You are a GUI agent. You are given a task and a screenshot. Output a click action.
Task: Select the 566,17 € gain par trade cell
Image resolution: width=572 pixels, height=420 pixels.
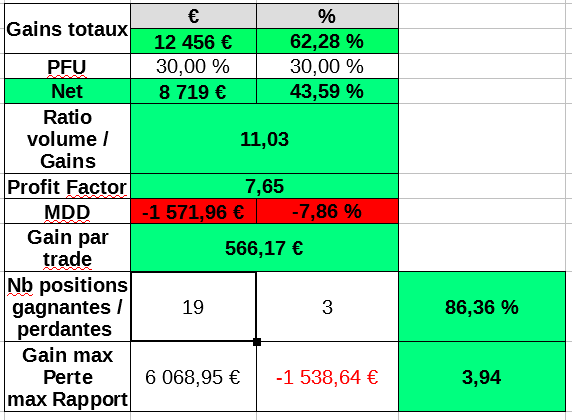pyautogui.click(x=264, y=248)
